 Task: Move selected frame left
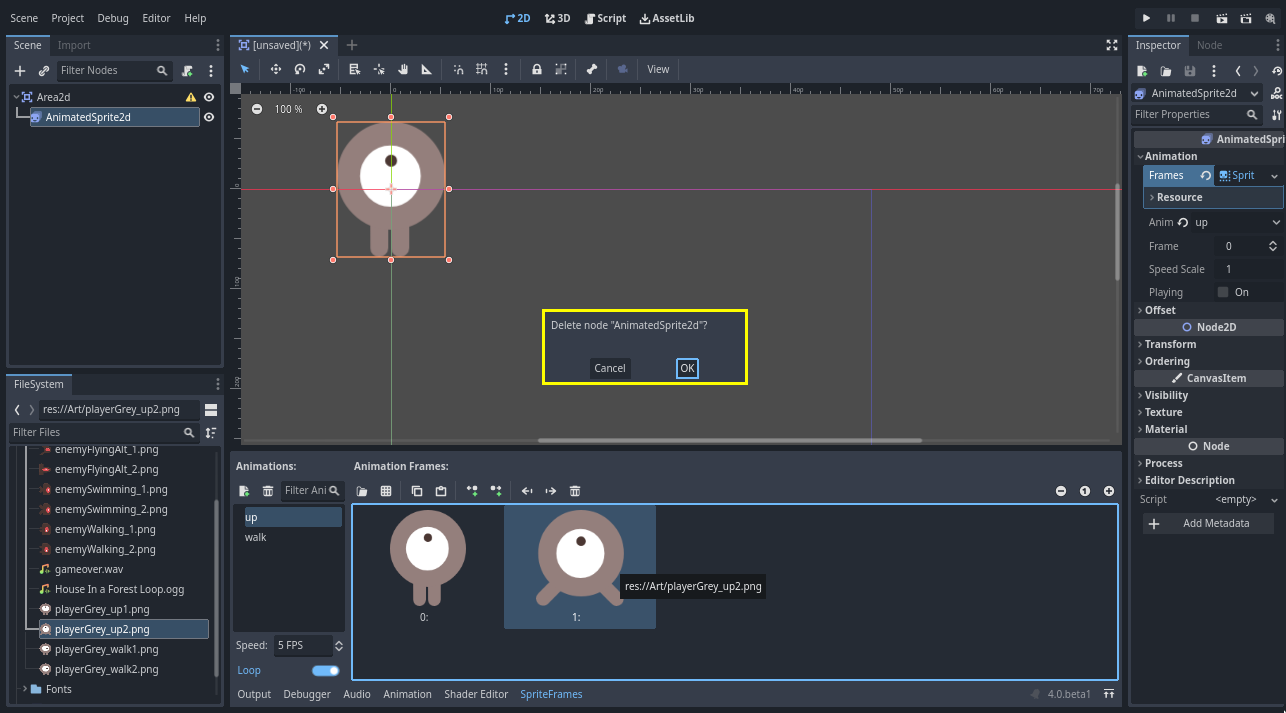[x=527, y=491]
